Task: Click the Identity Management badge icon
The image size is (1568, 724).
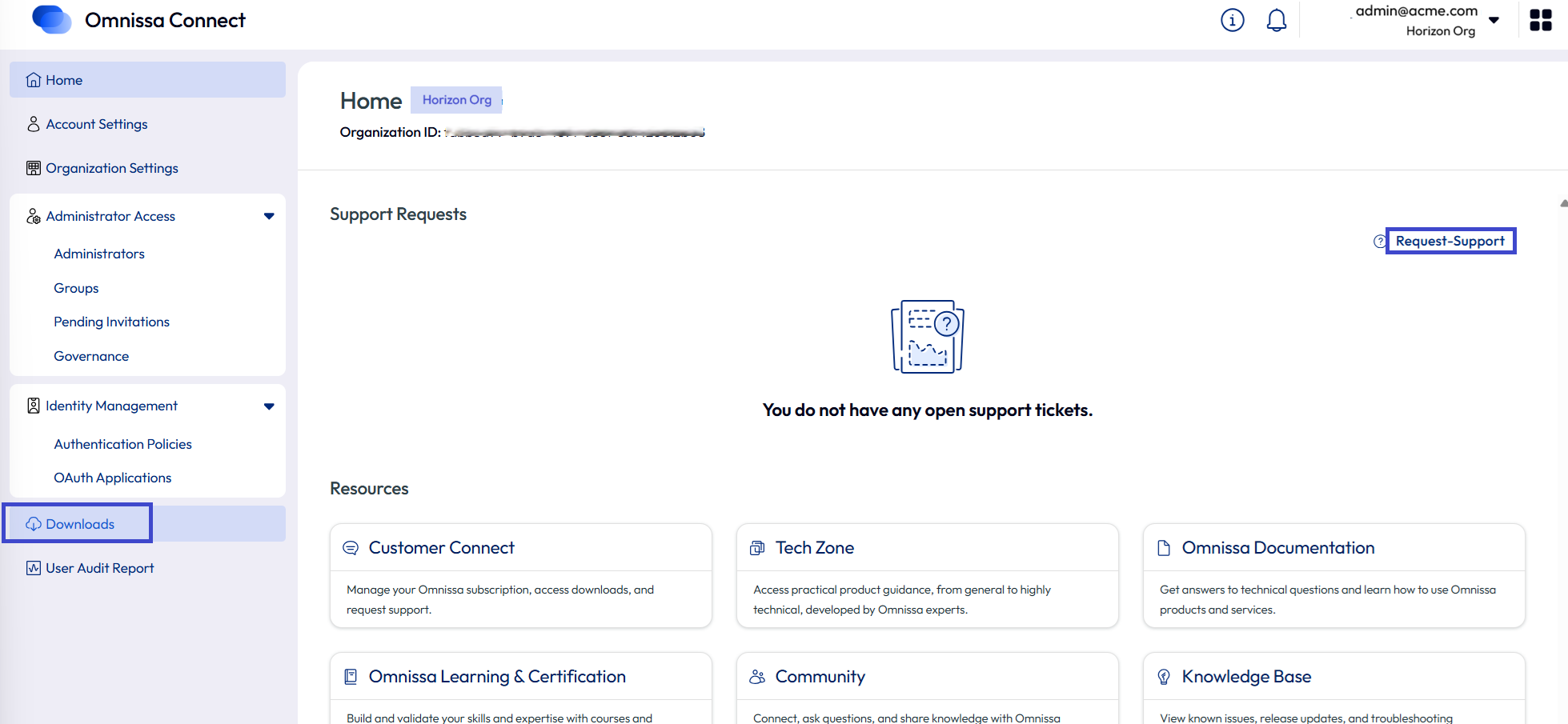Action: pyautogui.click(x=33, y=406)
